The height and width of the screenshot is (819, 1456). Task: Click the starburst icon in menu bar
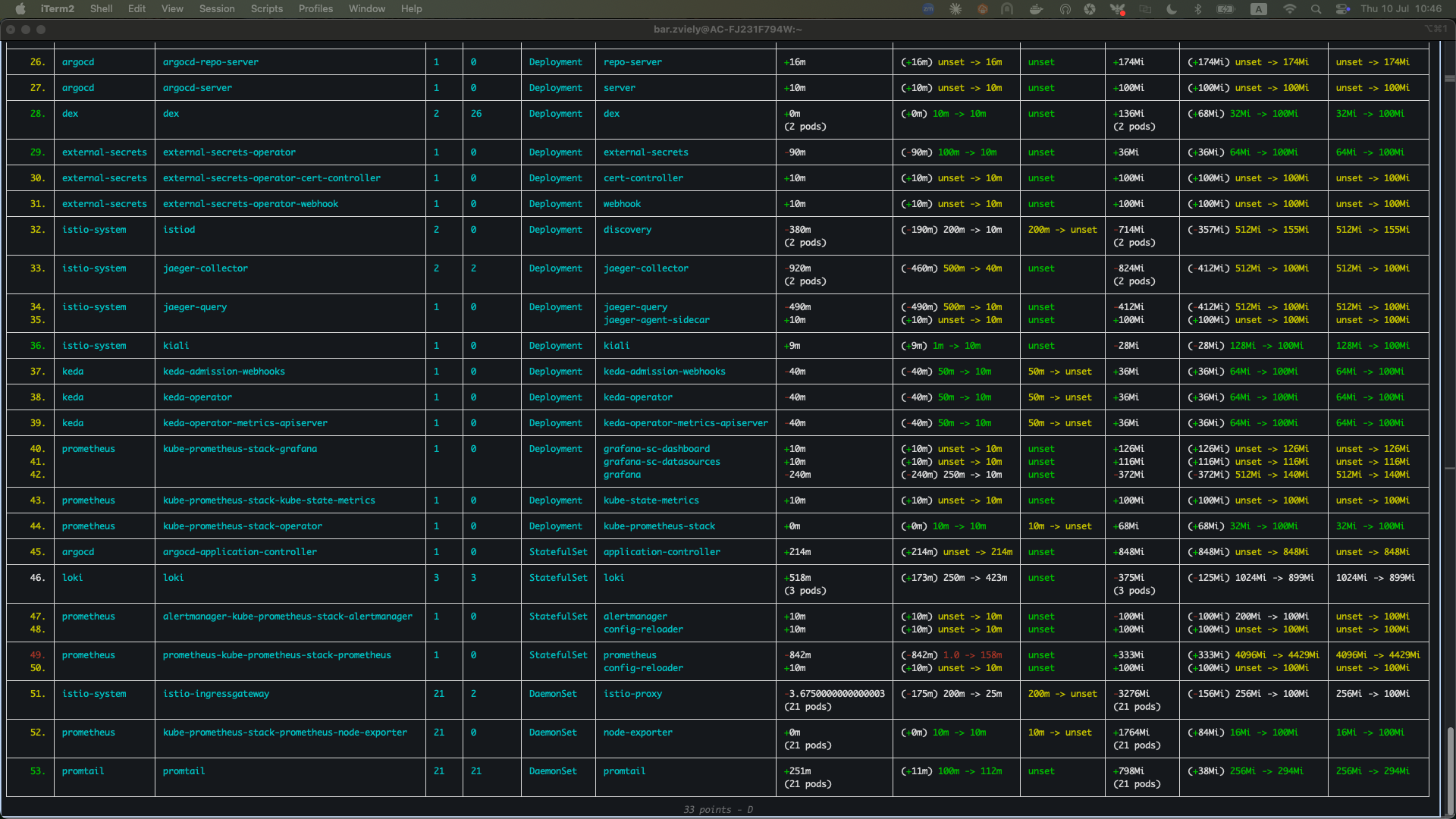pos(955,8)
